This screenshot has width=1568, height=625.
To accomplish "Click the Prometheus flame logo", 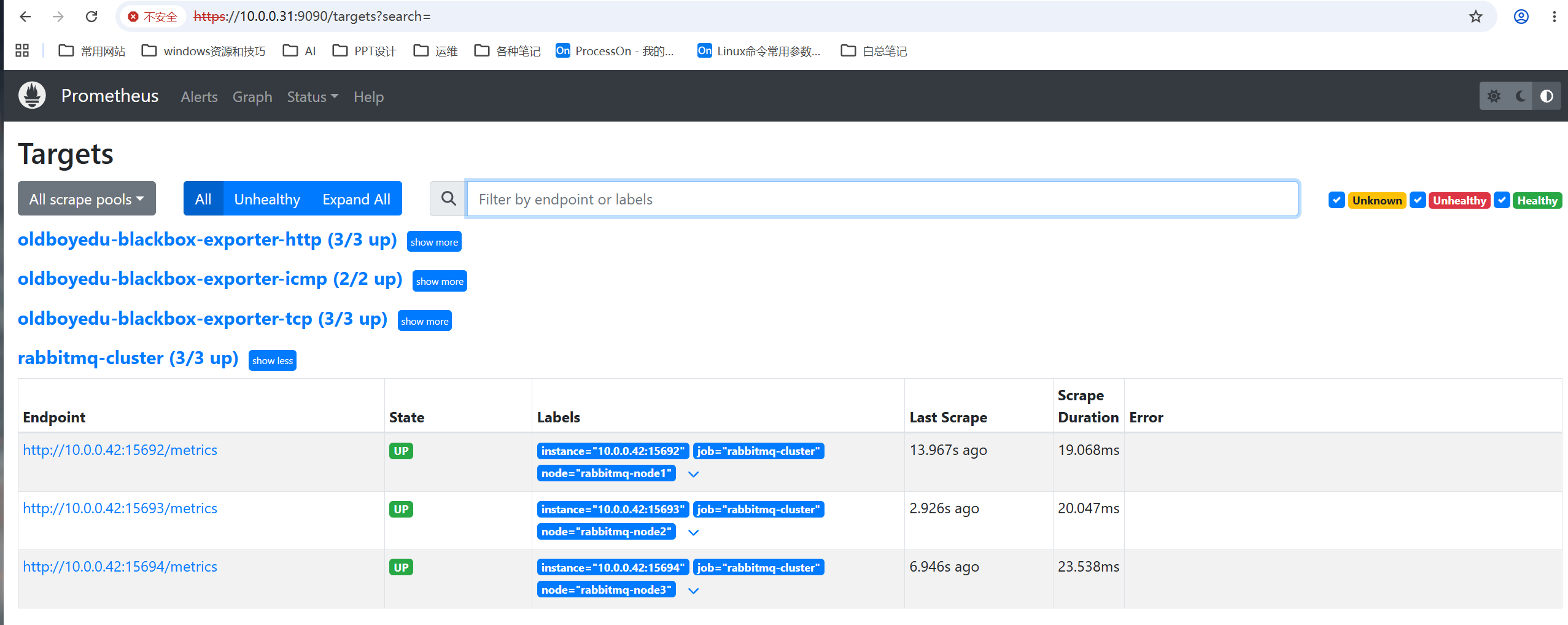I will [x=32, y=95].
